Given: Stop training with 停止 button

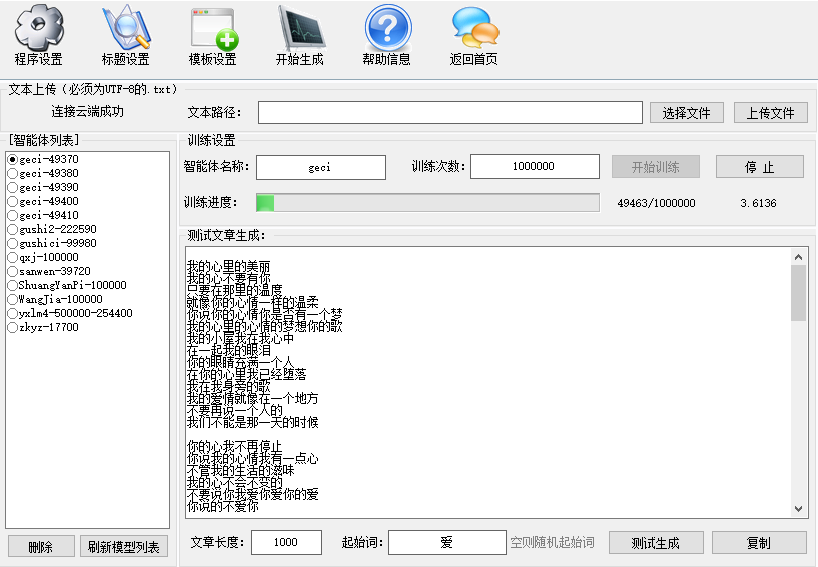Looking at the screenshot, I should pyautogui.click(x=759, y=167).
